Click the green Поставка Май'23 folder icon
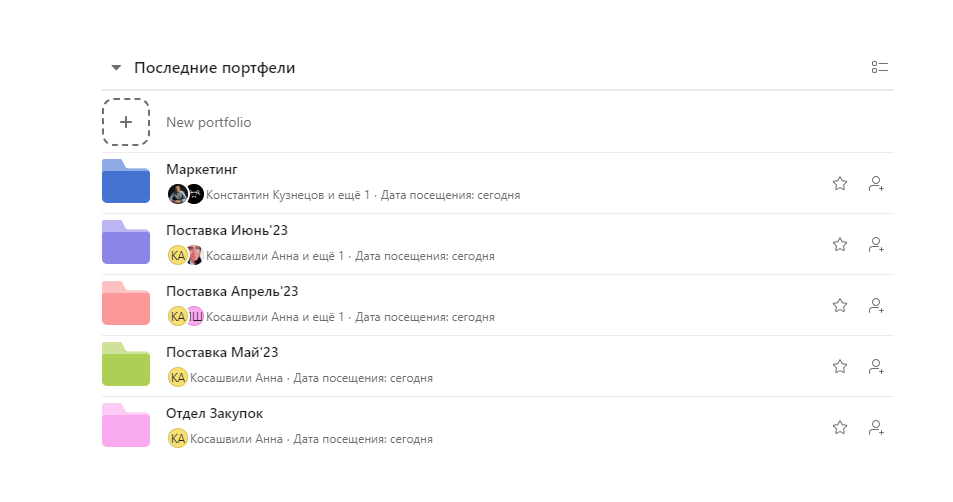The width and height of the screenshot is (953, 502). [x=126, y=365]
